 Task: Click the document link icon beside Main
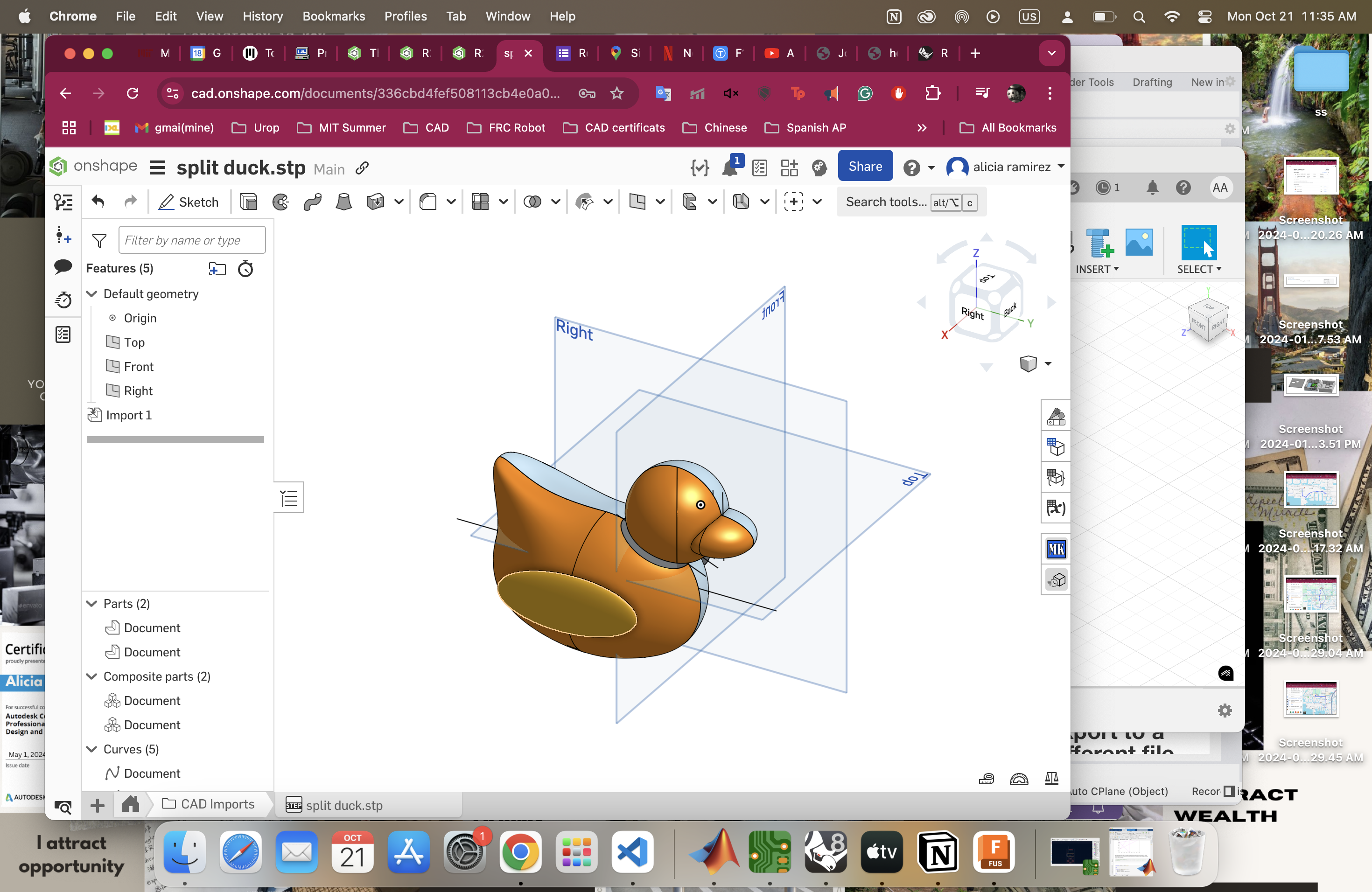point(362,168)
